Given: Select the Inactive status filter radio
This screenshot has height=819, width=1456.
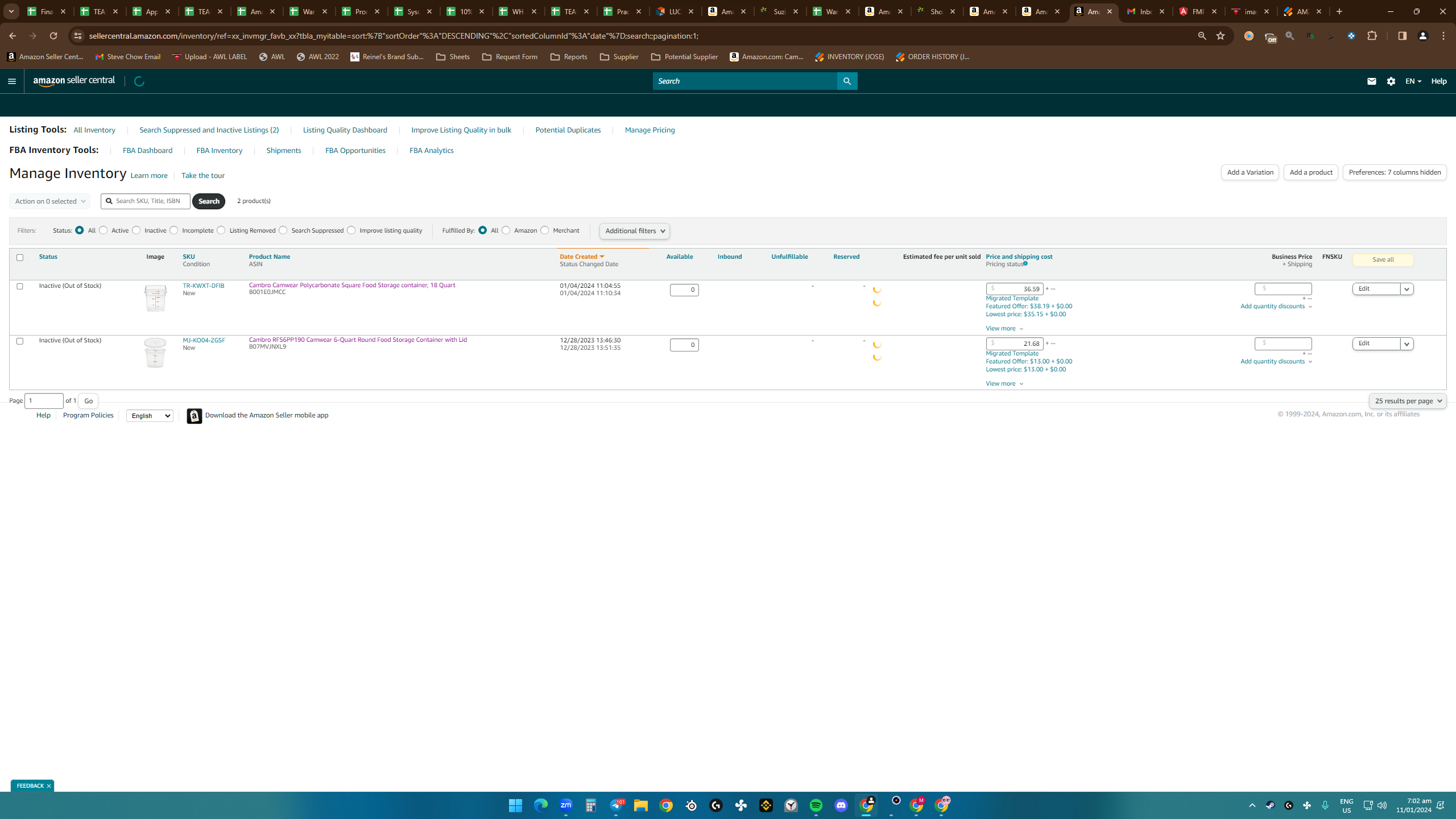Looking at the screenshot, I should point(136,230).
